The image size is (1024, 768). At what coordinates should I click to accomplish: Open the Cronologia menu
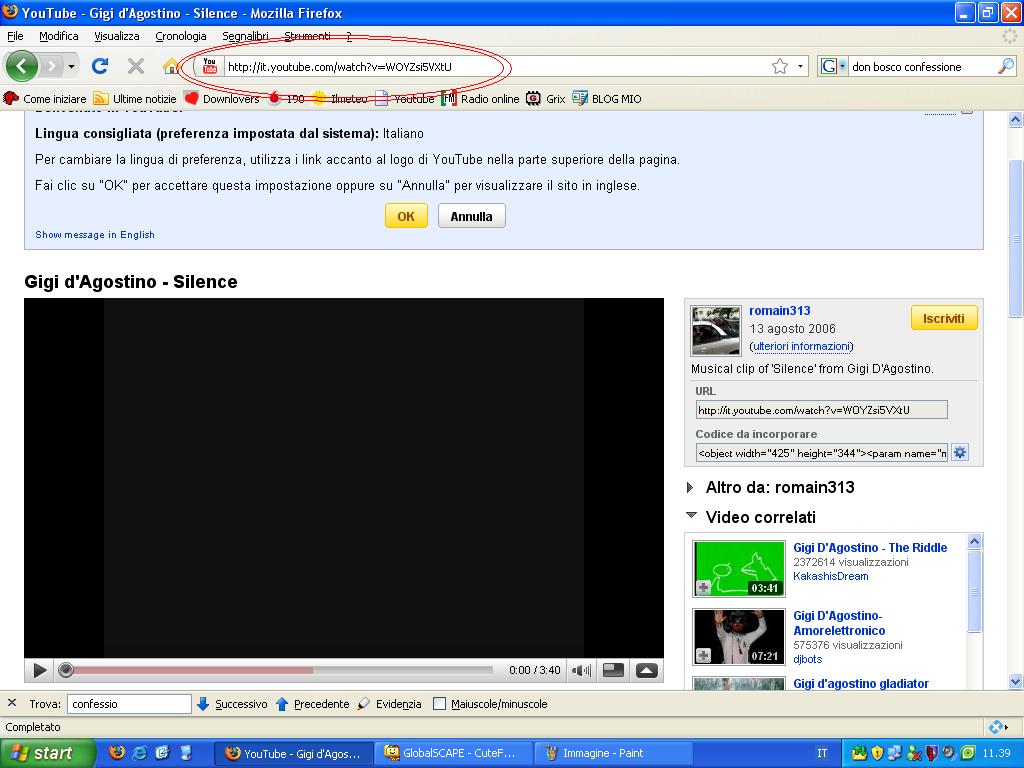pos(181,36)
